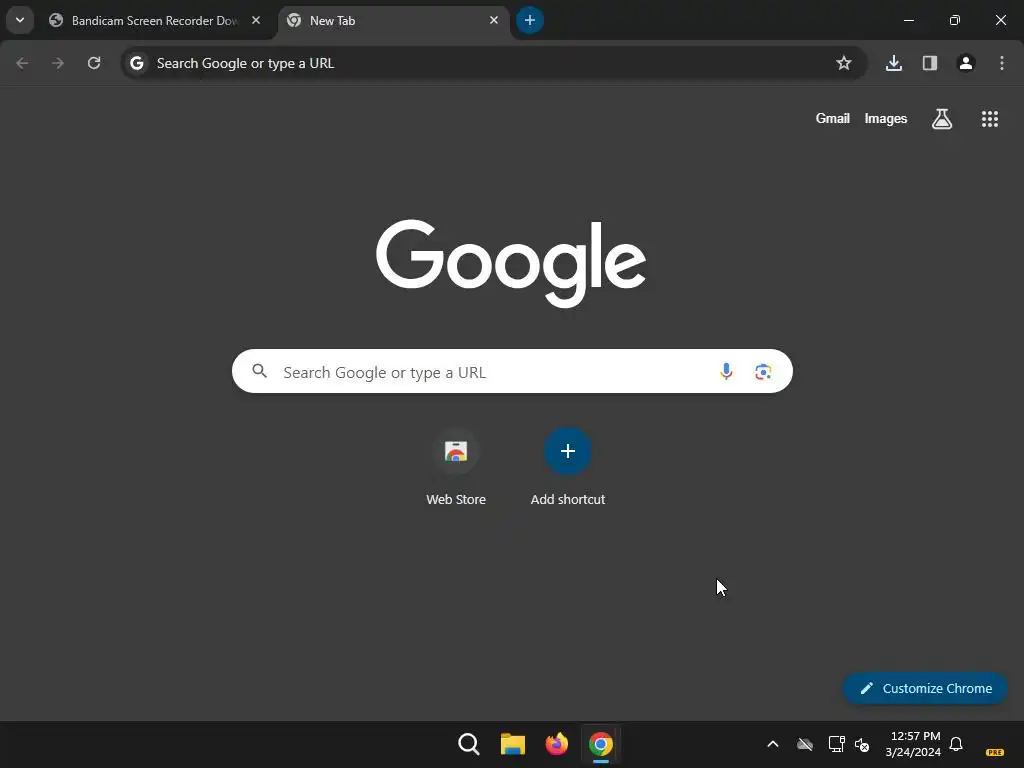This screenshot has width=1024, height=768.
Task: Search by image with Google Lens
Action: click(763, 372)
